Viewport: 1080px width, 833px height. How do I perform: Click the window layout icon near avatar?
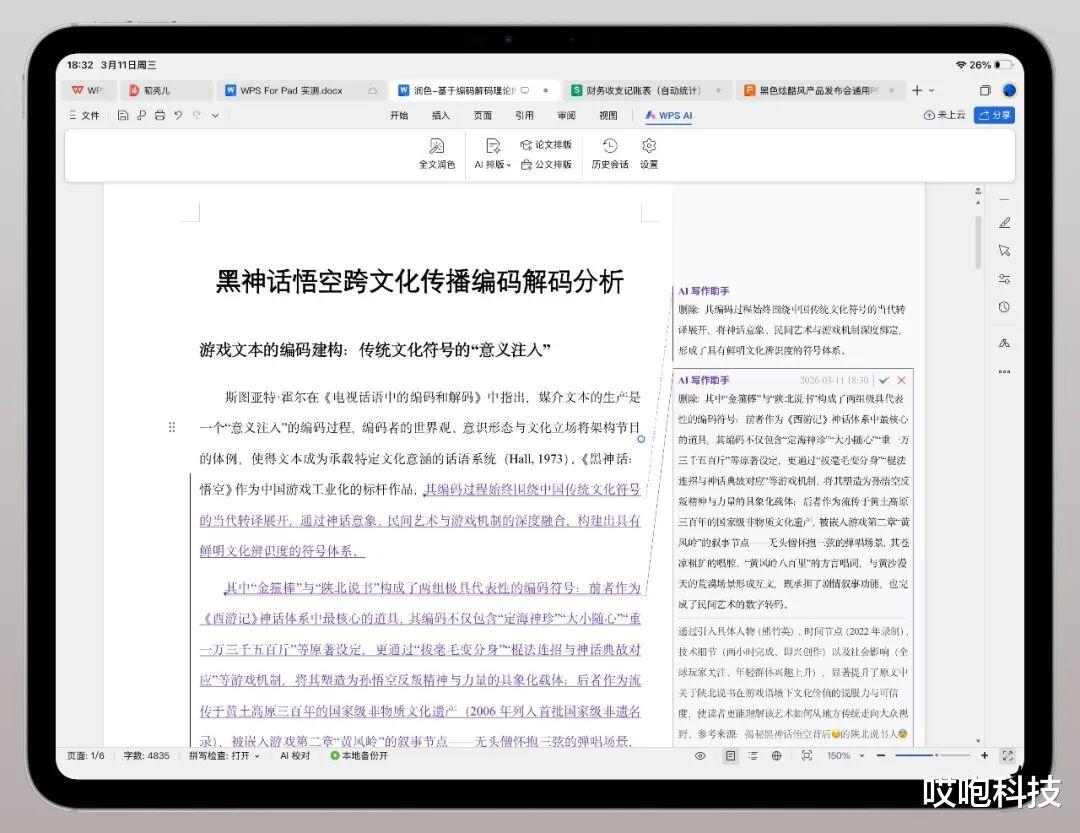985,90
